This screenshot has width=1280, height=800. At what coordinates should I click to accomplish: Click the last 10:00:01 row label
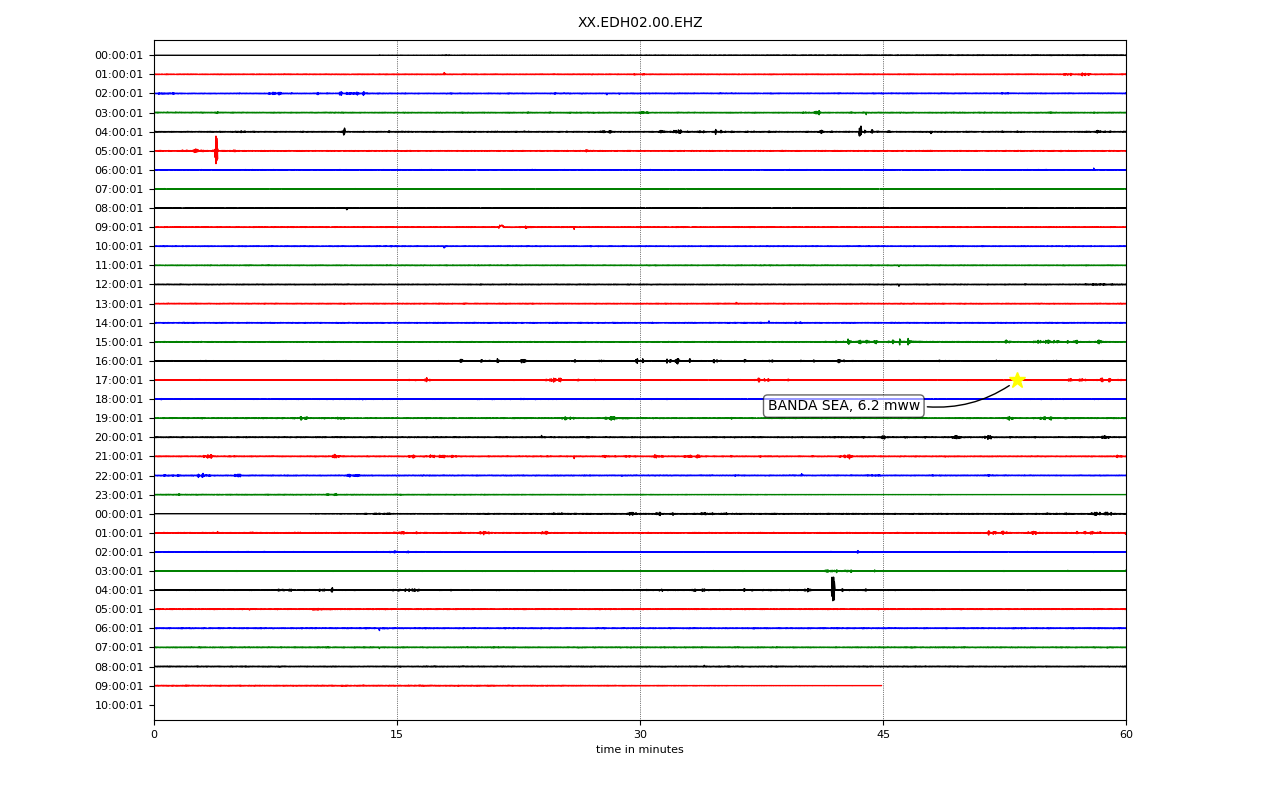pos(119,706)
